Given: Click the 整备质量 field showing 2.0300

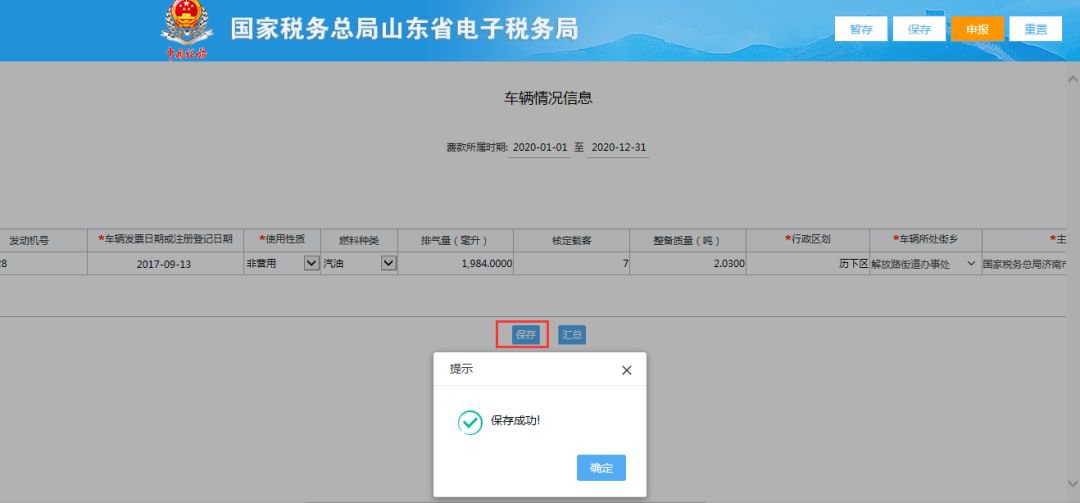Looking at the screenshot, I should [x=686, y=264].
